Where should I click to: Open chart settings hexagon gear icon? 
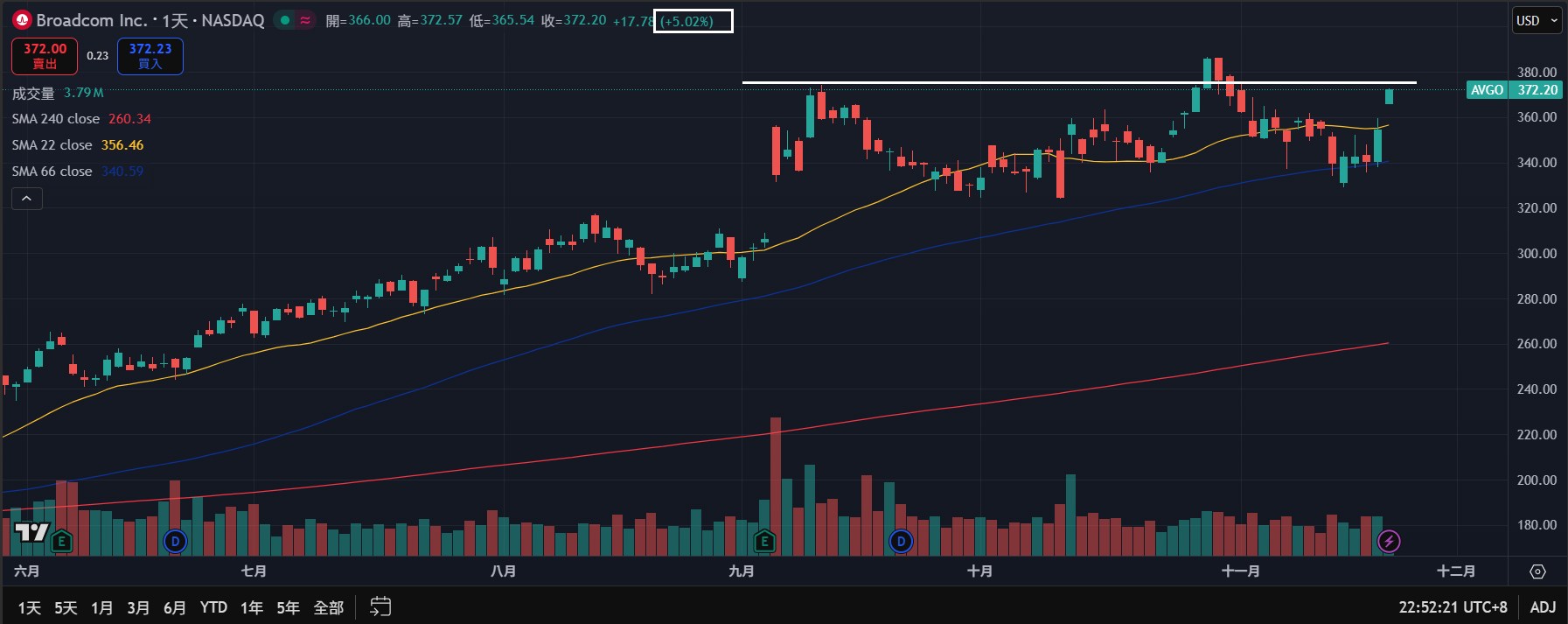coord(1537,571)
